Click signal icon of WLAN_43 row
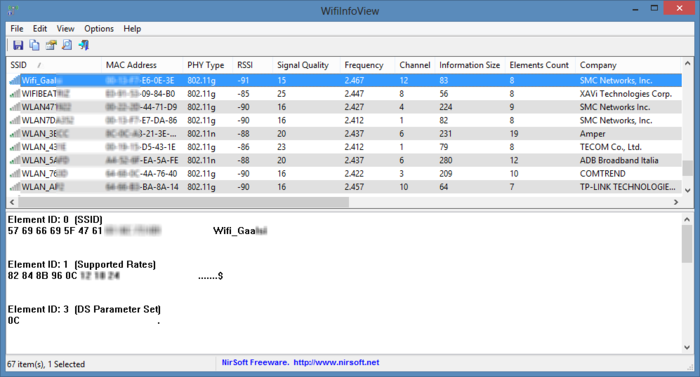700x377 pixels. click(15, 147)
